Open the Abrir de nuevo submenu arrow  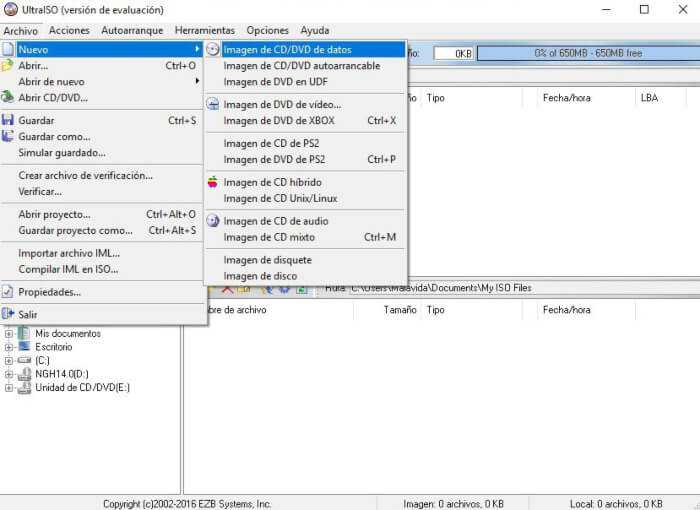[x=197, y=81]
